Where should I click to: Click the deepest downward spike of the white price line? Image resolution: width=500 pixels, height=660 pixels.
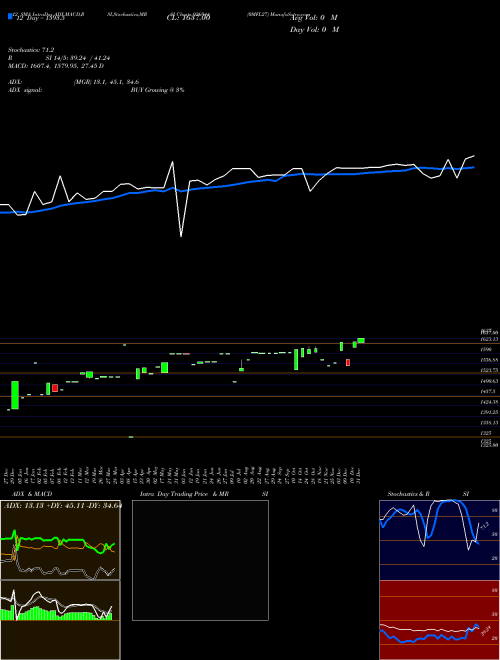click(x=181, y=236)
